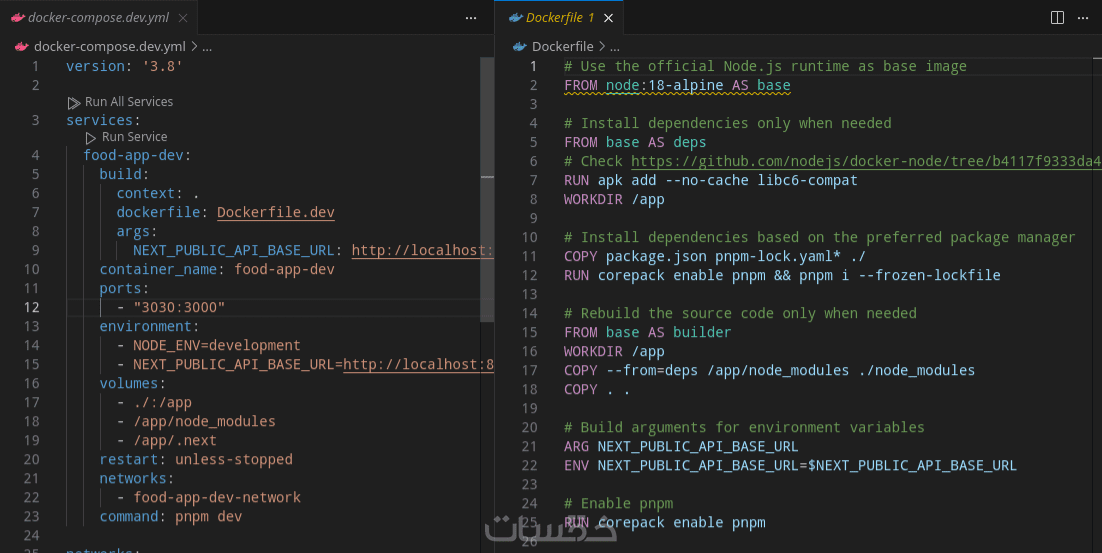Click 'FROM node:18-alpine AS base' line
1102x553 pixels.
coord(677,85)
